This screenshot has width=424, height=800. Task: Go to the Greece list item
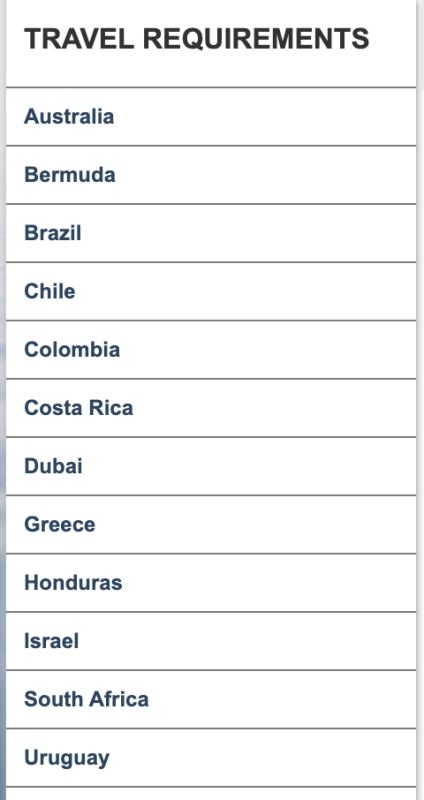pyautogui.click(x=211, y=523)
